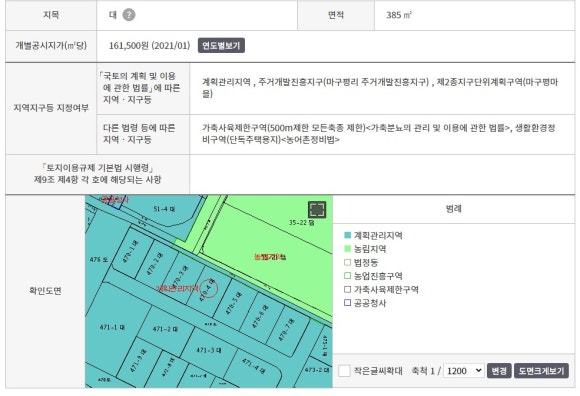Click the 농업진흥구역 legend box
This screenshot has width=580, height=396.
tap(347, 276)
